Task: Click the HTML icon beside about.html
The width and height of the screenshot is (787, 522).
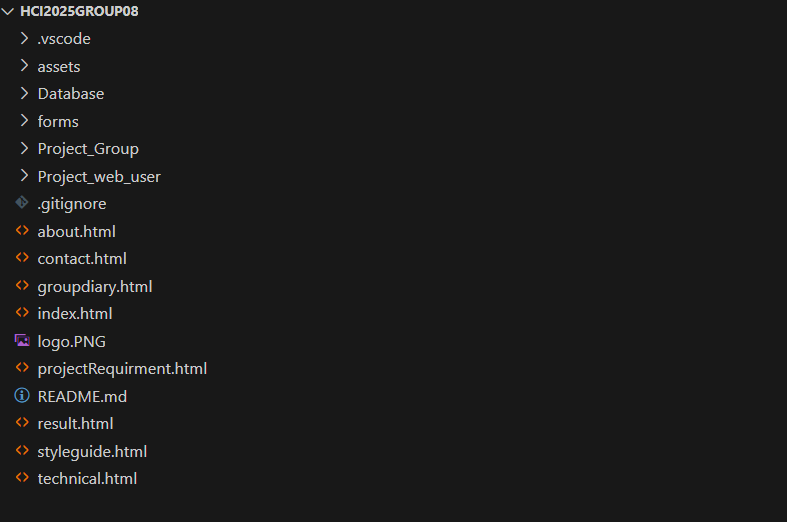Action: click(22, 231)
